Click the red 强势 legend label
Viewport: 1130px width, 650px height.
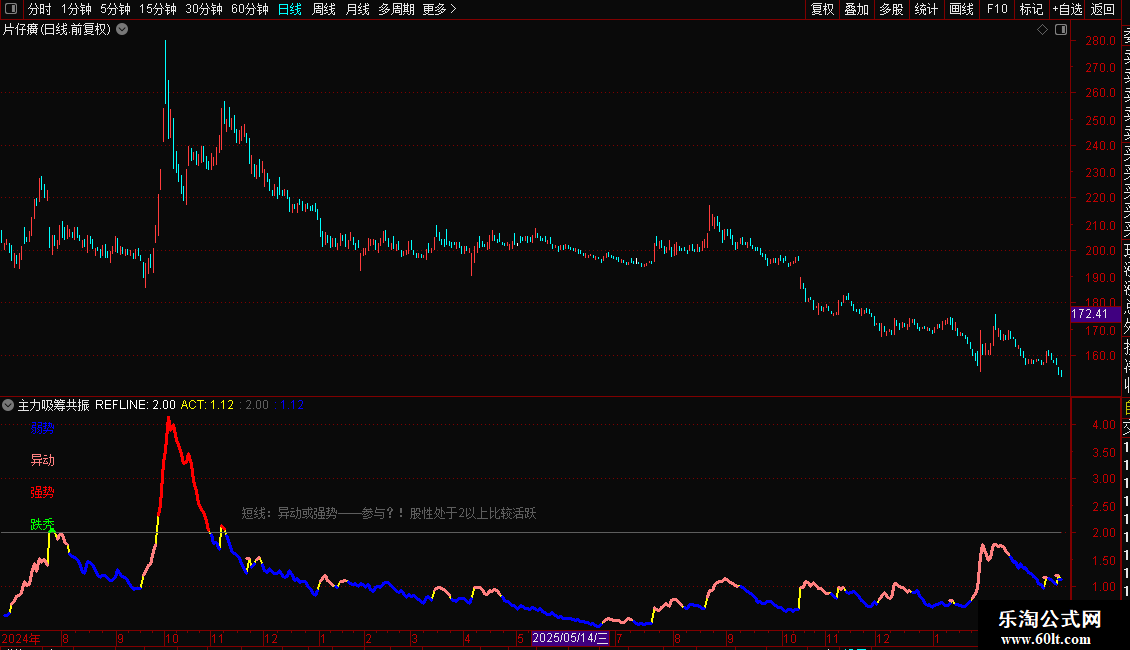[x=43, y=492]
